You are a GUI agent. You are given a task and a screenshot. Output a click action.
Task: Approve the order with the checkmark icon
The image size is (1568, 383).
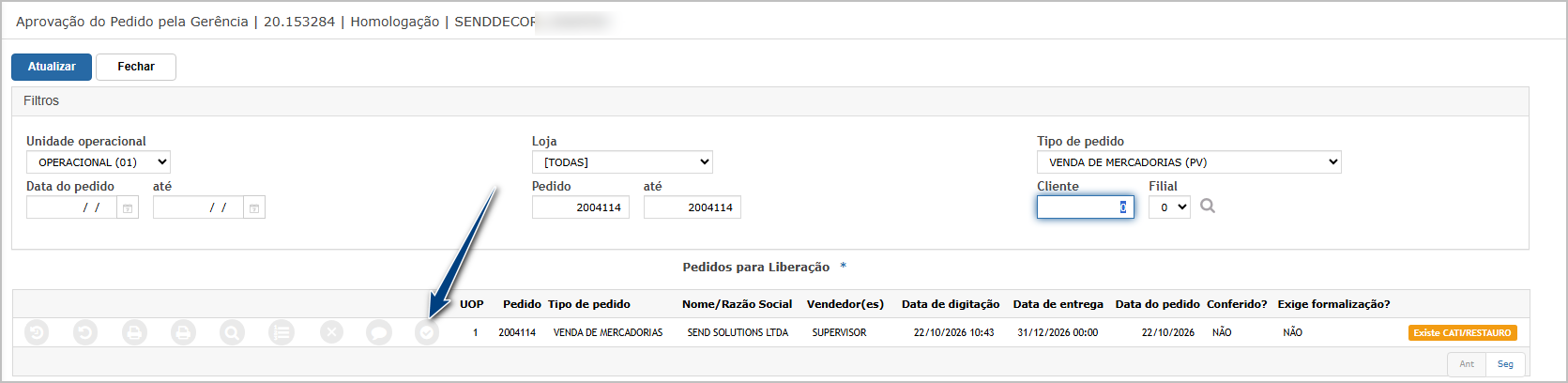[427, 332]
